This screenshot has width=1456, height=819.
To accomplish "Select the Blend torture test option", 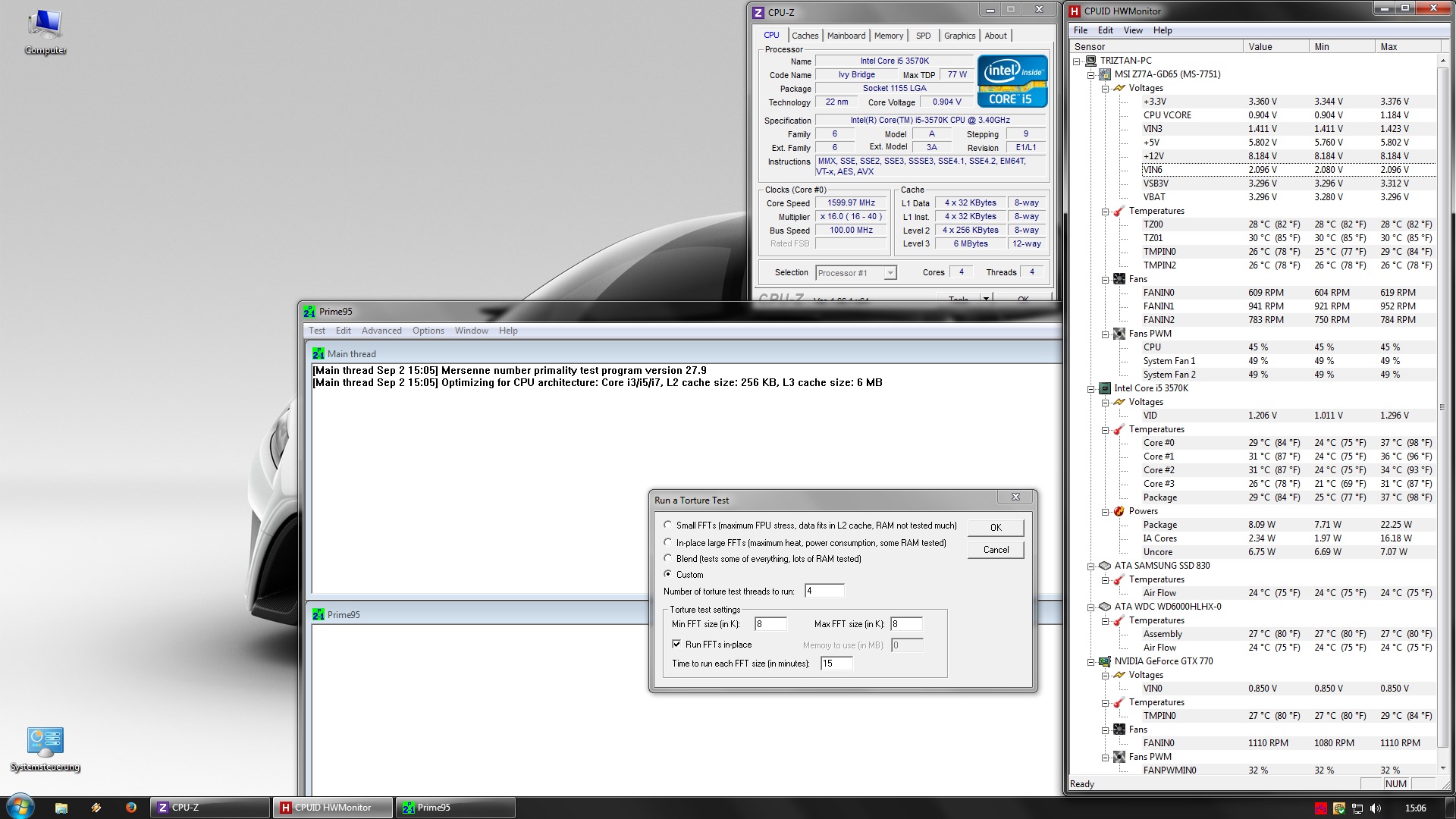I will (668, 558).
